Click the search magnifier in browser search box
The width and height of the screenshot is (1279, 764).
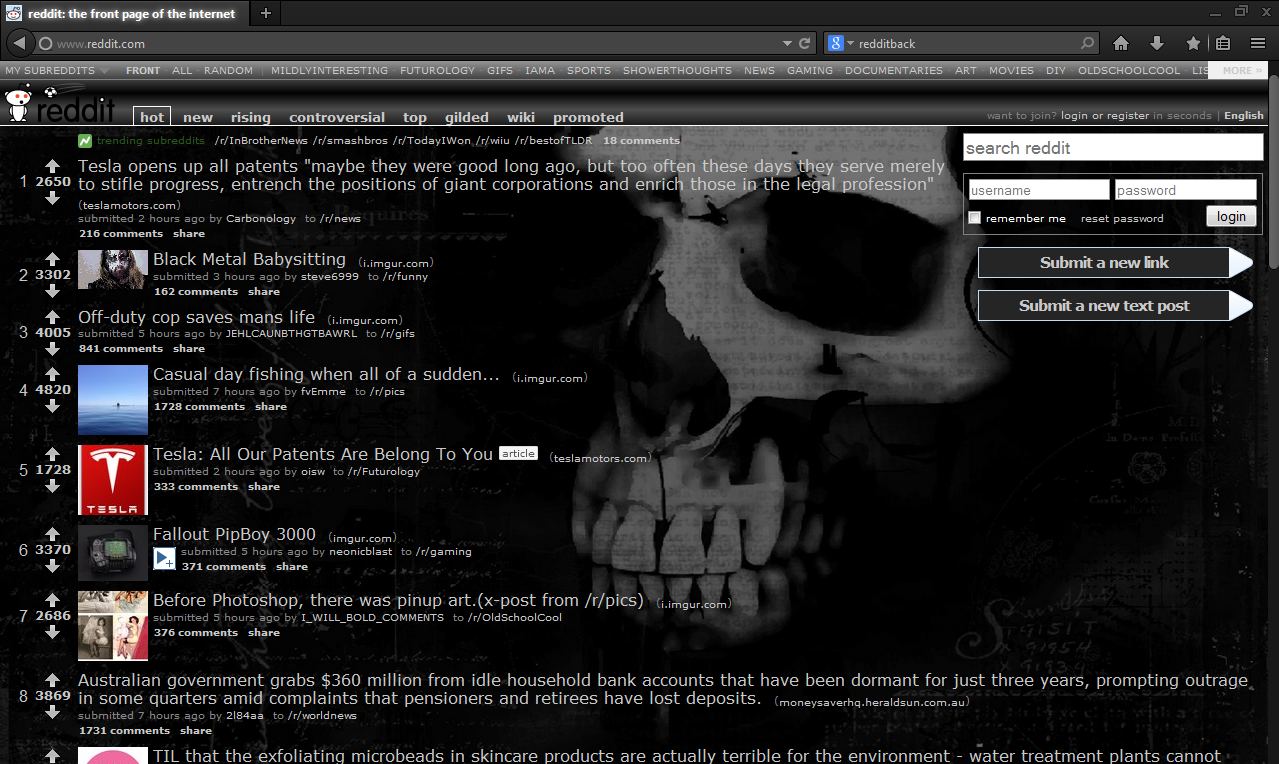coord(1088,43)
